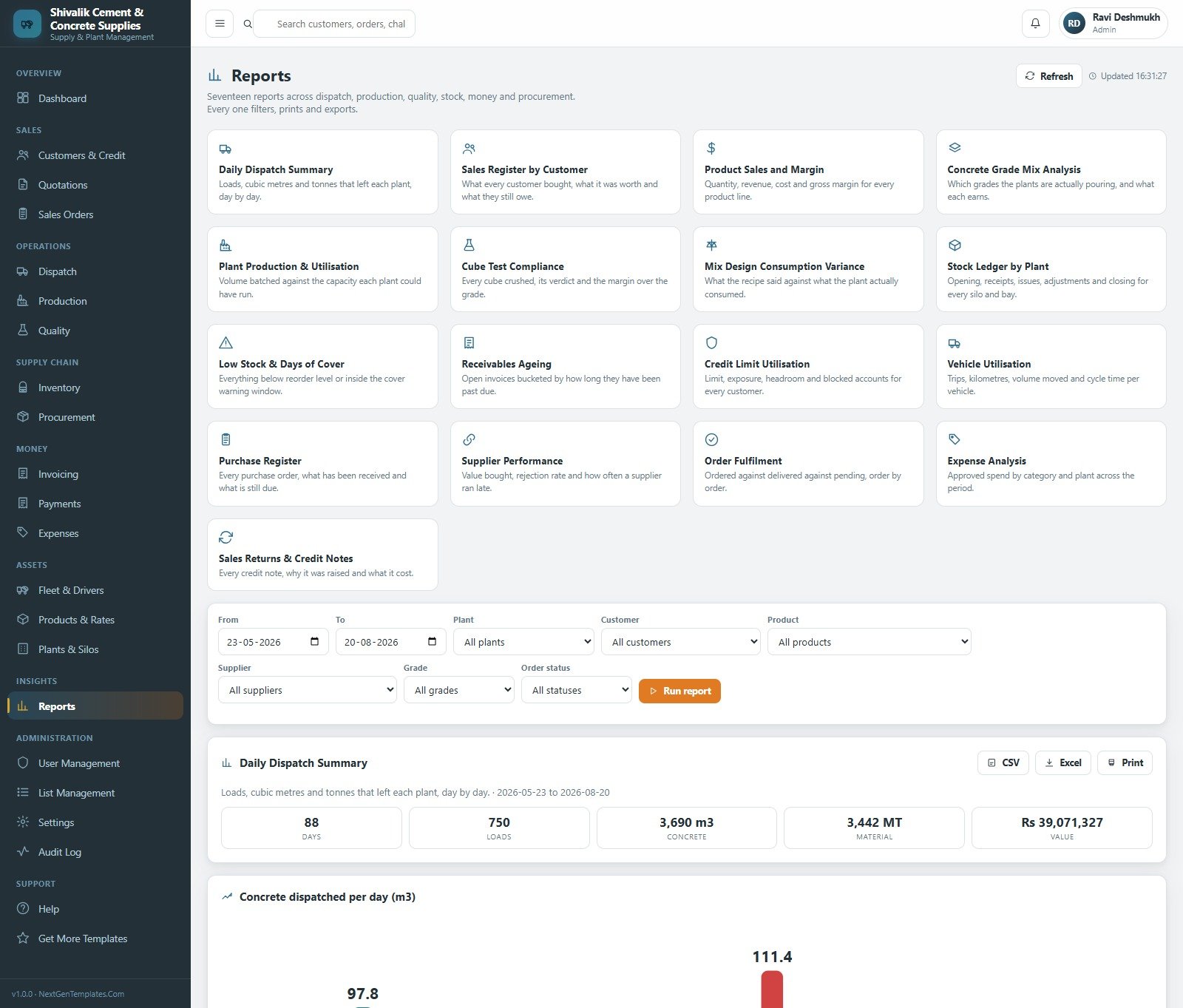Open Invoicing from sidebar
This screenshot has height=1008, width=1183.
point(95,474)
